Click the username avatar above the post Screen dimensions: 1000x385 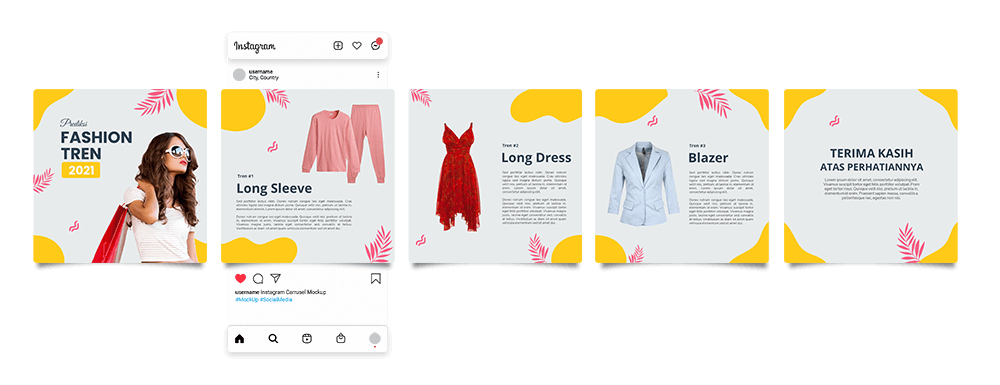point(239,75)
